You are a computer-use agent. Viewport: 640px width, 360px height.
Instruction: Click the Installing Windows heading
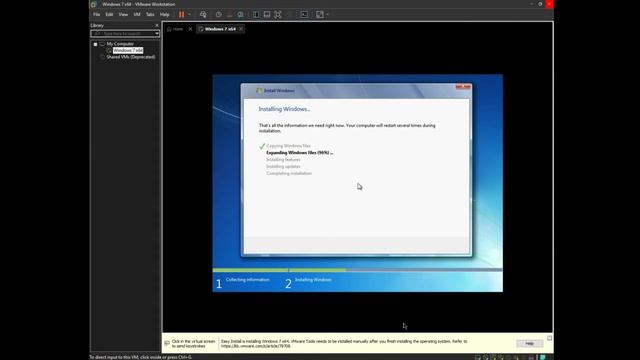pos(284,109)
